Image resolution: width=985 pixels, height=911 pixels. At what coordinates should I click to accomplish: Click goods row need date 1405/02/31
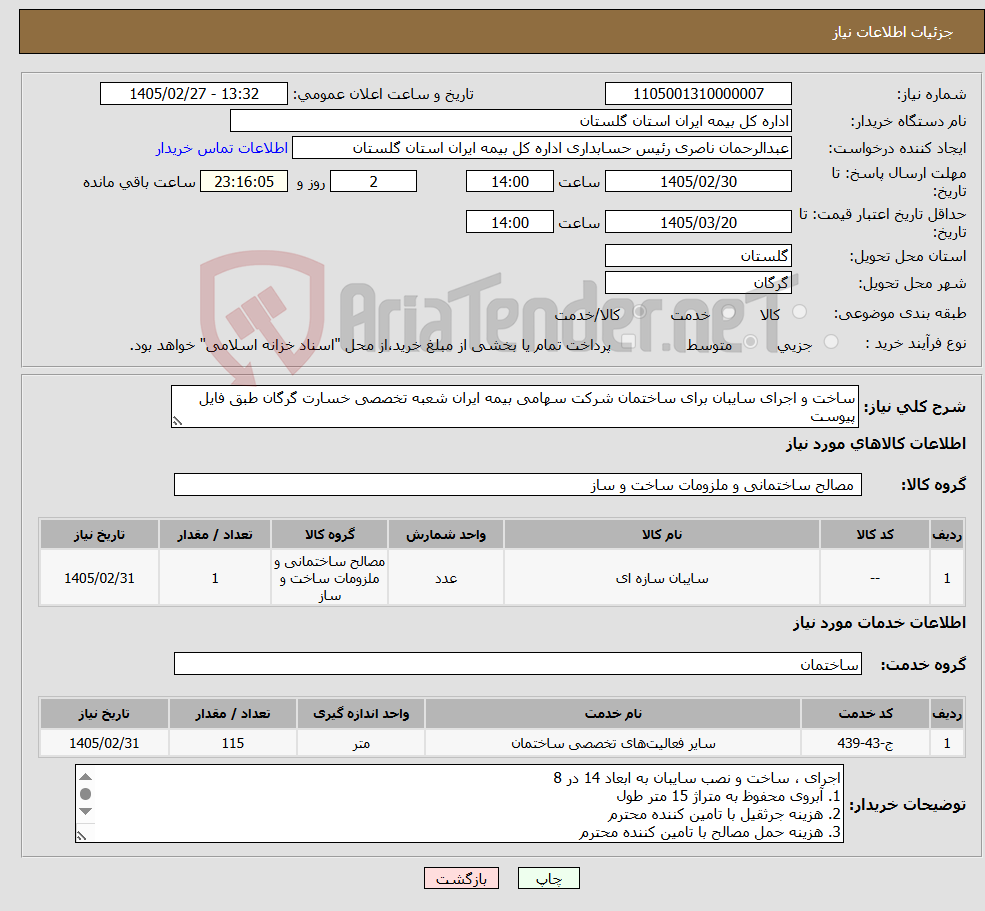99,578
